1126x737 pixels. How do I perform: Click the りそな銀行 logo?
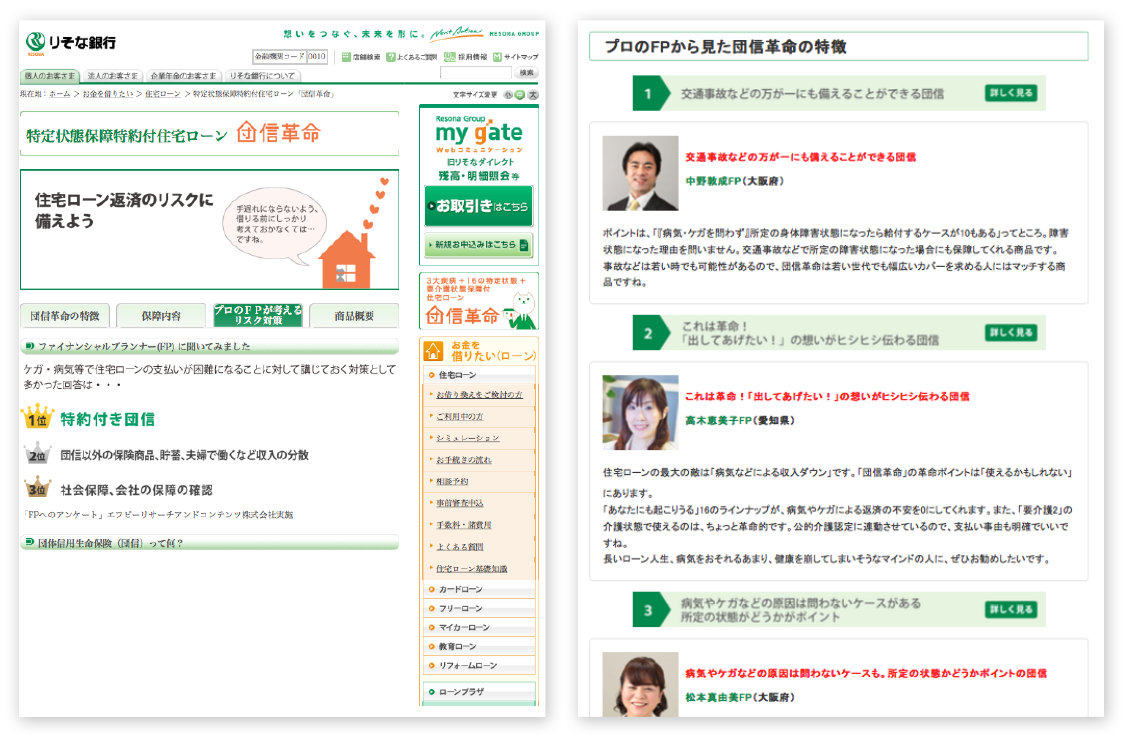(70, 43)
